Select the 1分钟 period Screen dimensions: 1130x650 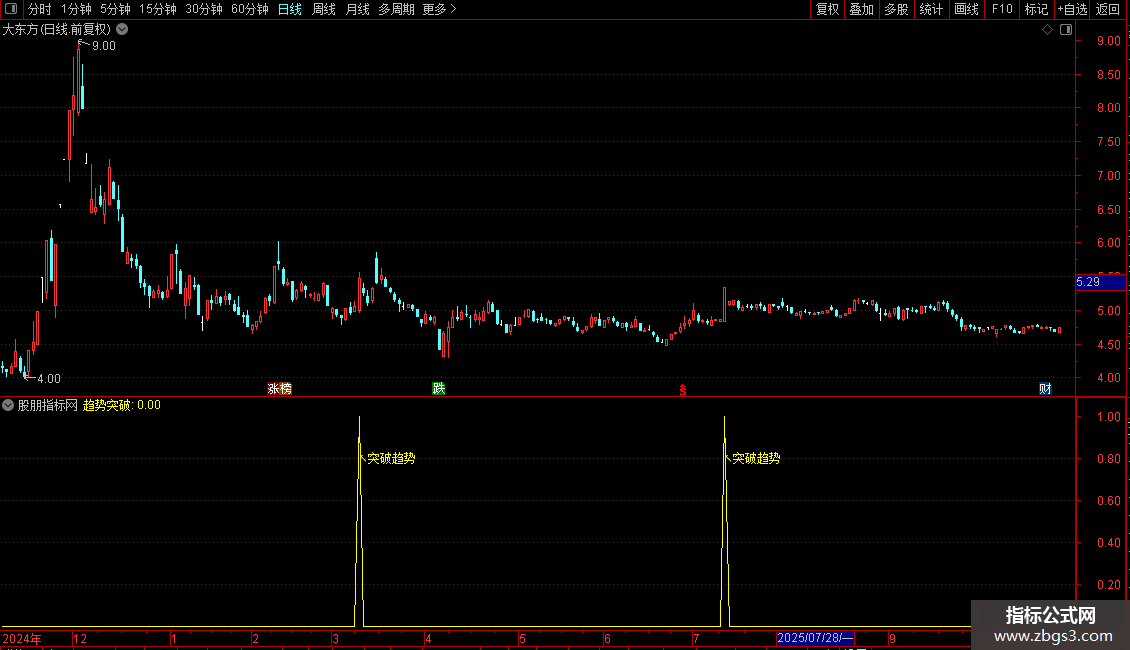click(x=76, y=9)
